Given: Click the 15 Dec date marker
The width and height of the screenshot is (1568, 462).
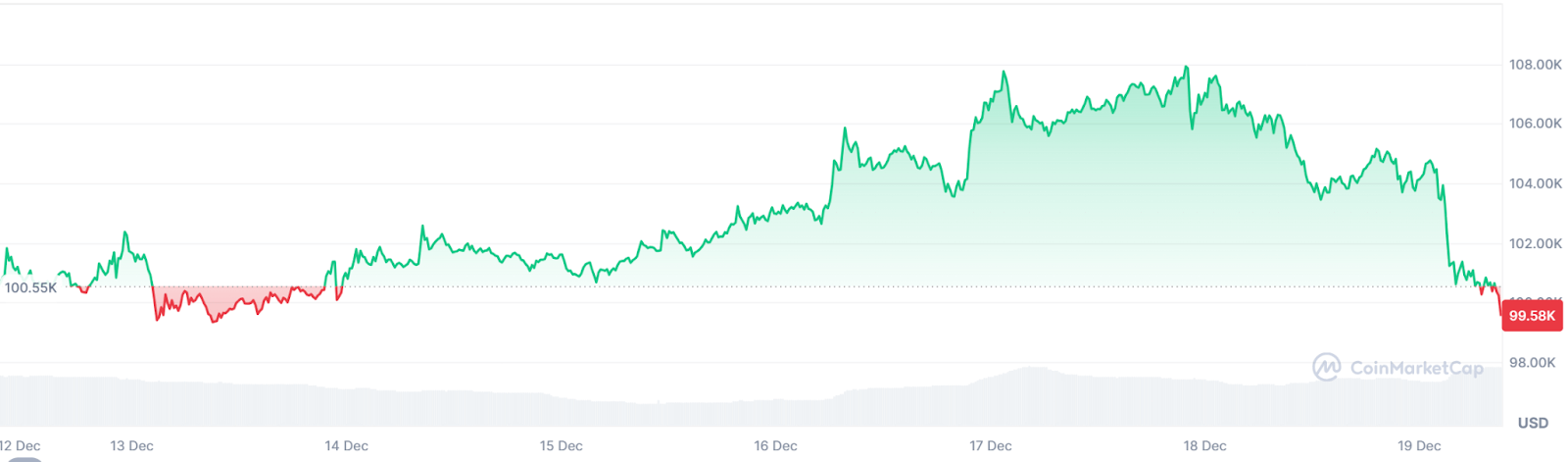Looking at the screenshot, I should 561,445.
